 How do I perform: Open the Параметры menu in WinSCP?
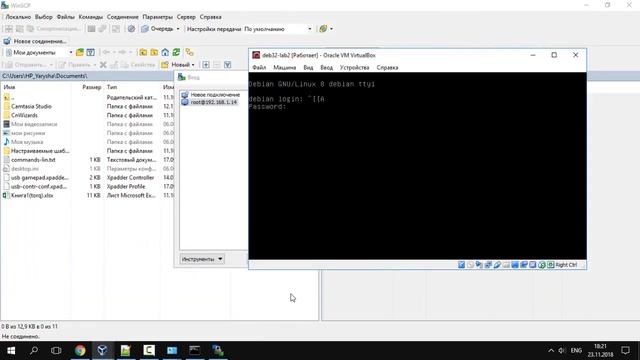158,17
